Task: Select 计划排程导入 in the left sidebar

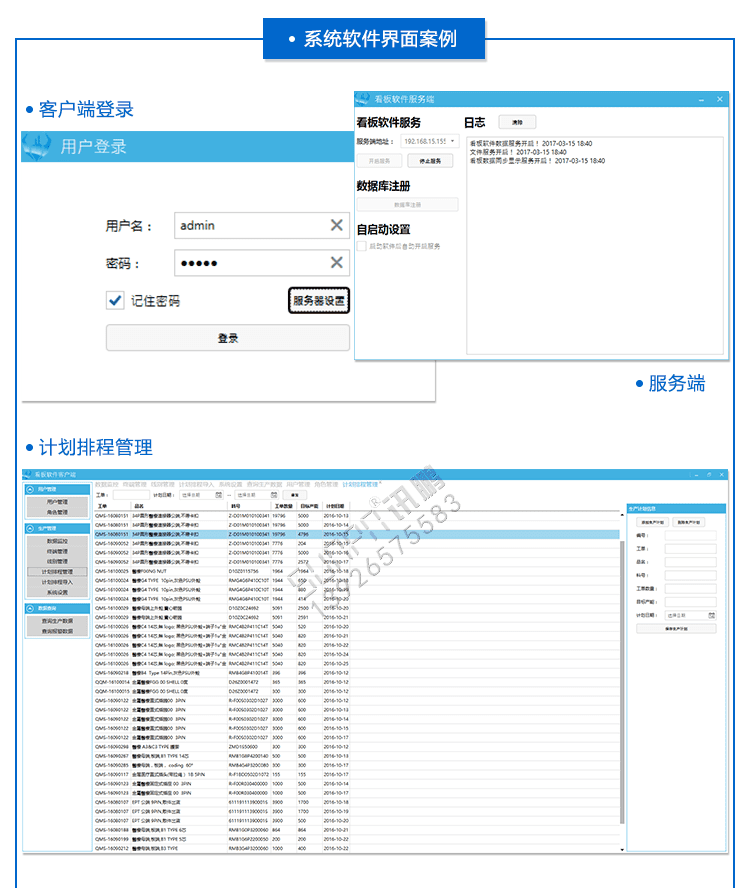Action: pos(57,581)
